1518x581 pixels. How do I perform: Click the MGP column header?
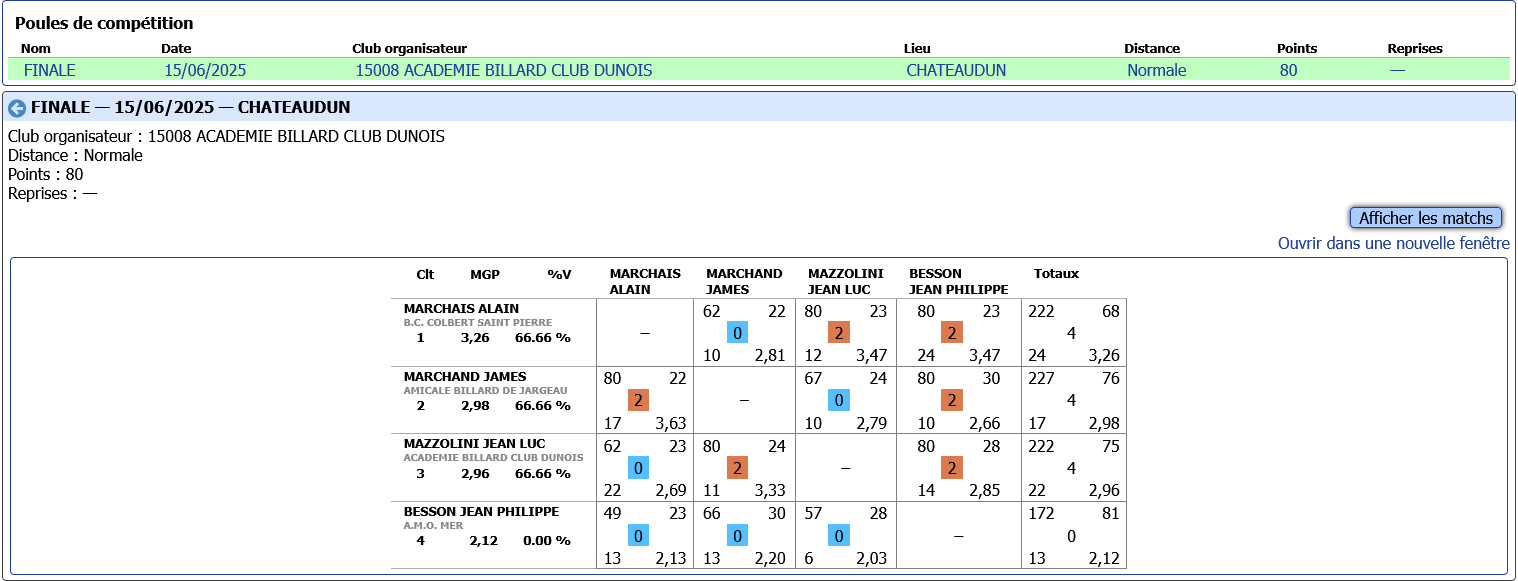485,274
